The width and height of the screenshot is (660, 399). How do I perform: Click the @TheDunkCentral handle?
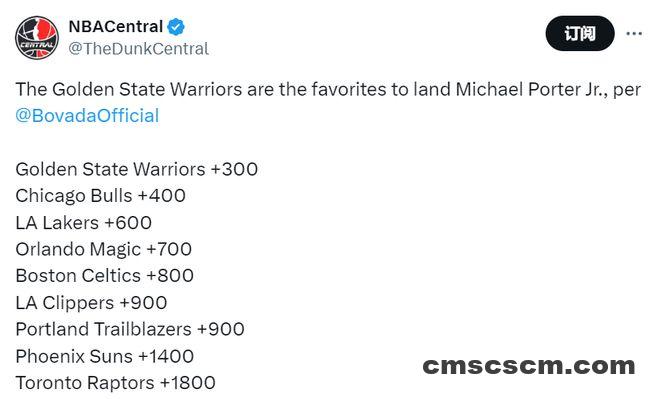[x=138, y=48]
